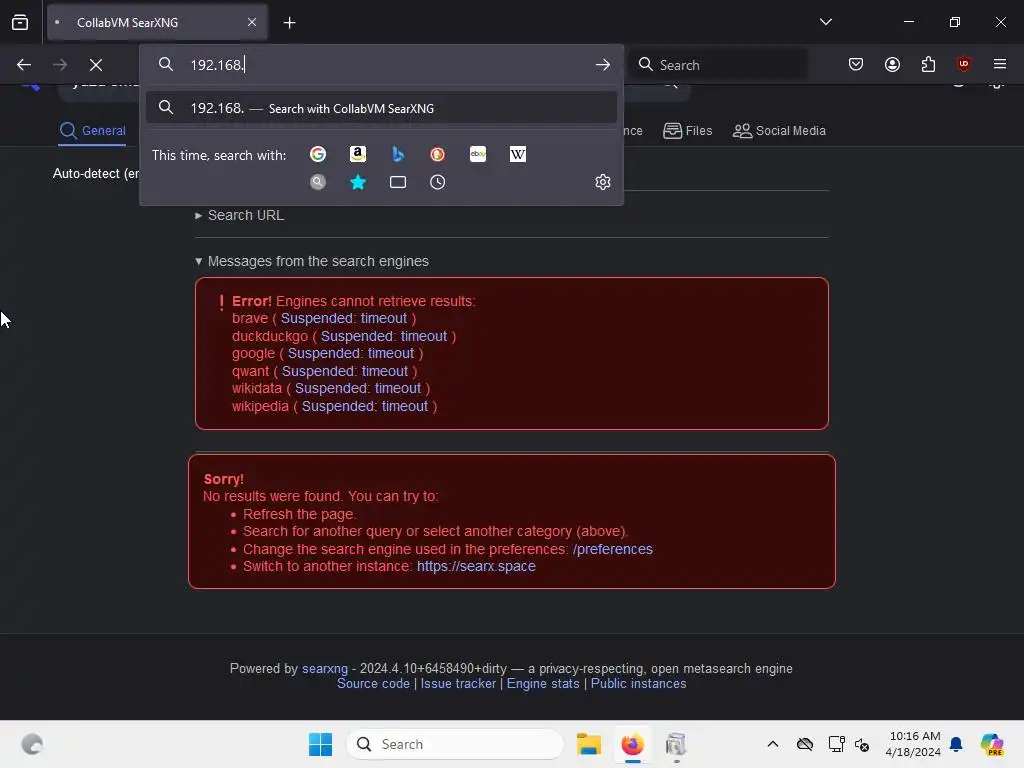Open the brave Suspended: timeout link
Viewport: 1024px width, 768px height.
[344, 319]
